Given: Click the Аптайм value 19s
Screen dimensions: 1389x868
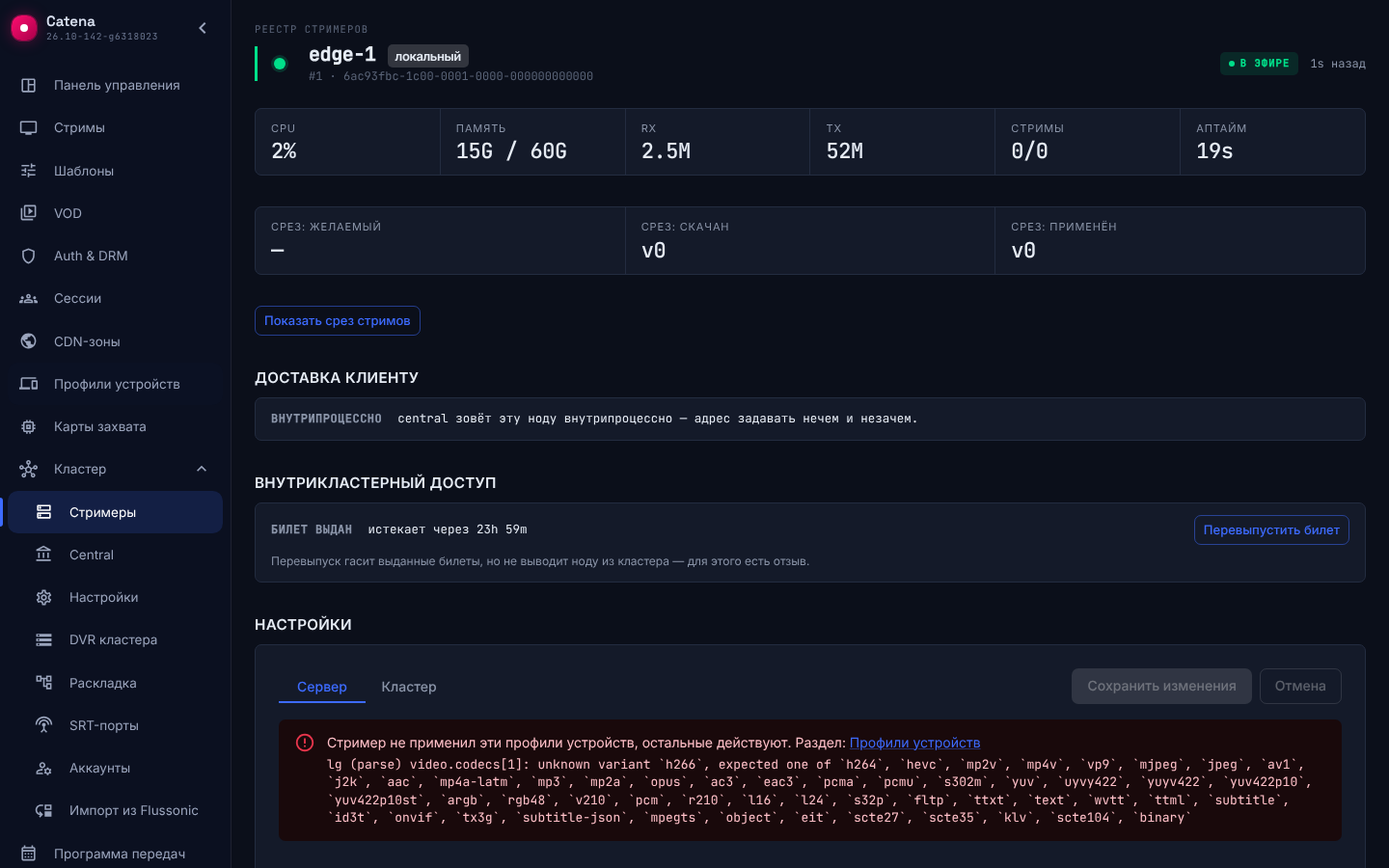Looking at the screenshot, I should tap(1214, 151).
